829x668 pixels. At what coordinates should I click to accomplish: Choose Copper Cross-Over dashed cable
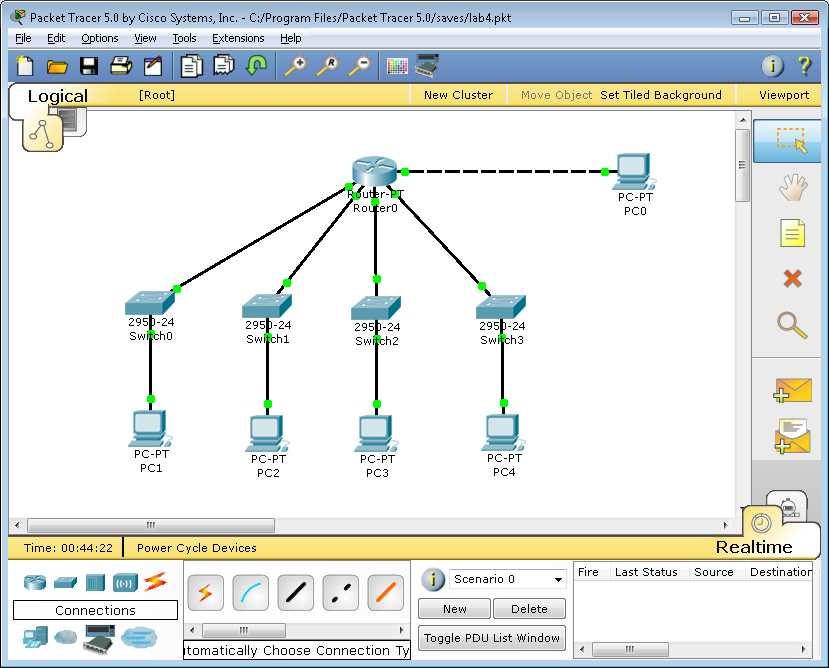[x=340, y=592]
